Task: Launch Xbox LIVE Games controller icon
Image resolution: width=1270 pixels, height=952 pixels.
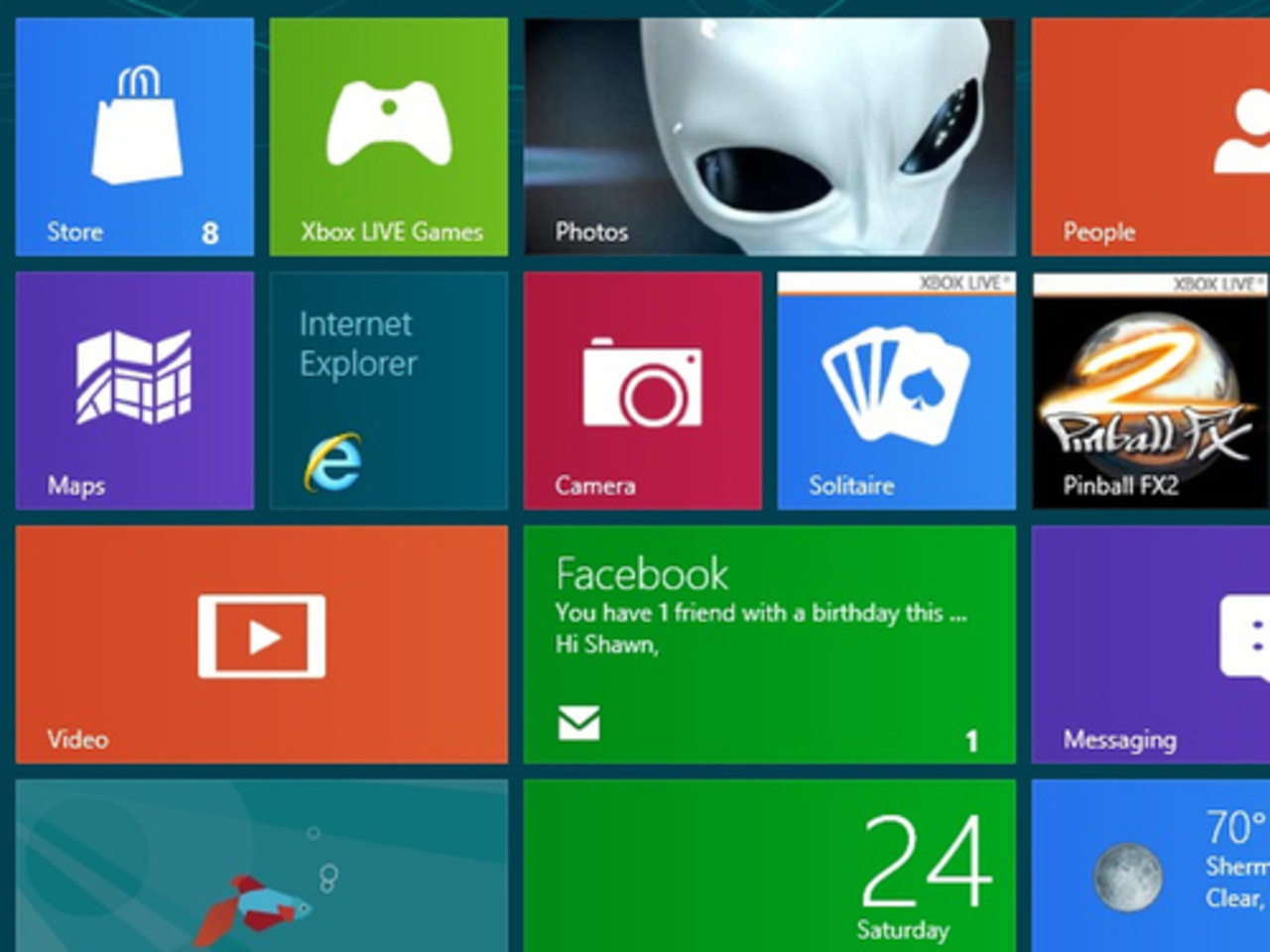Action: click(x=389, y=124)
